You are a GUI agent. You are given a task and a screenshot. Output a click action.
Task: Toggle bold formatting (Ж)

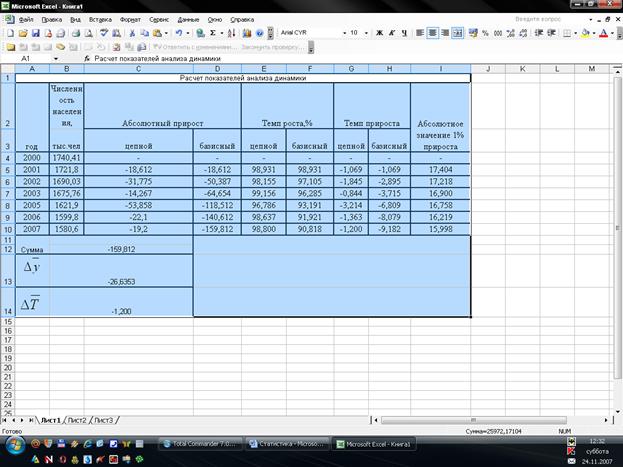tap(380, 33)
